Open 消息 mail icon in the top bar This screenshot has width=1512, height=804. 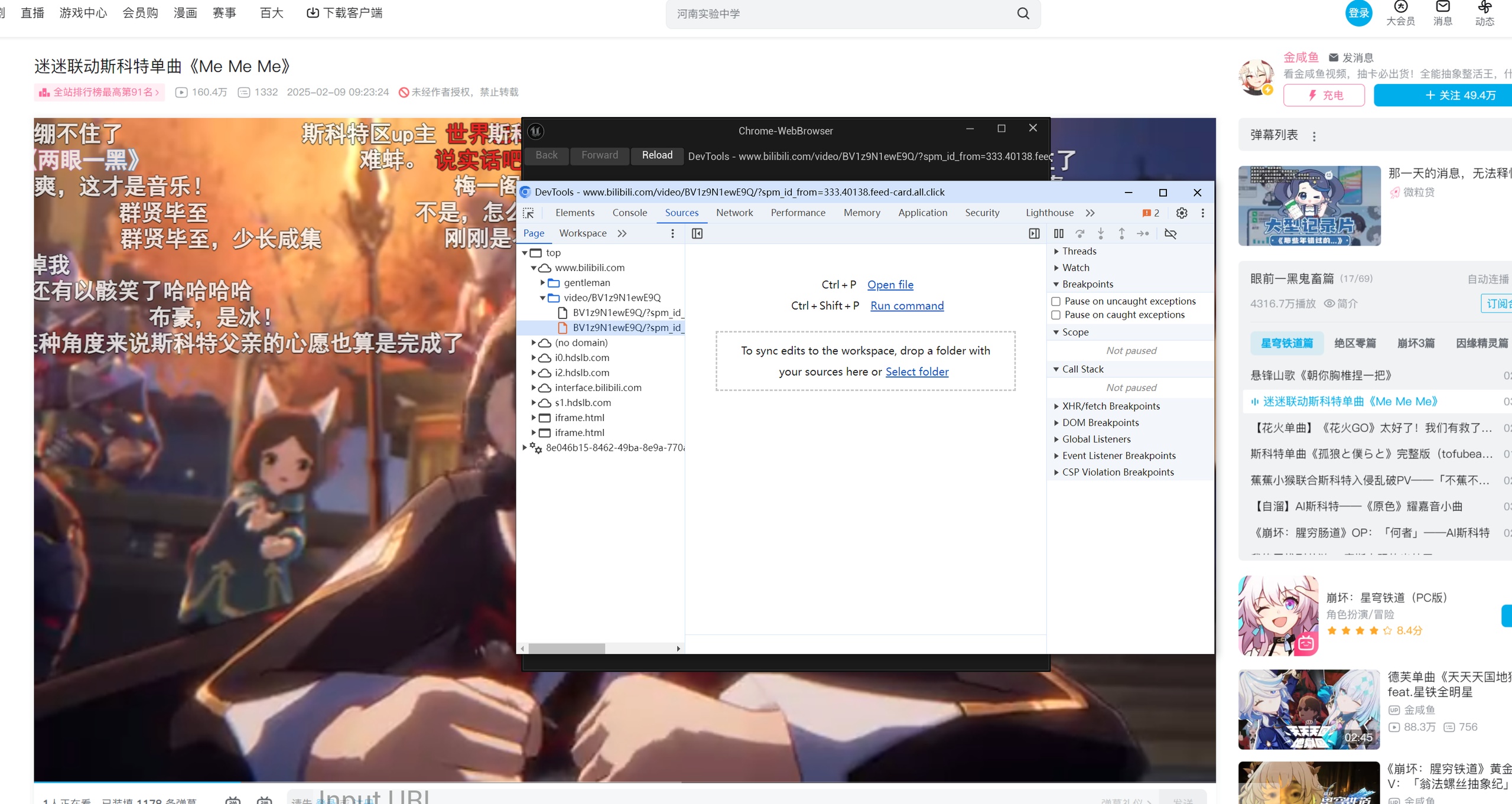(x=1442, y=13)
